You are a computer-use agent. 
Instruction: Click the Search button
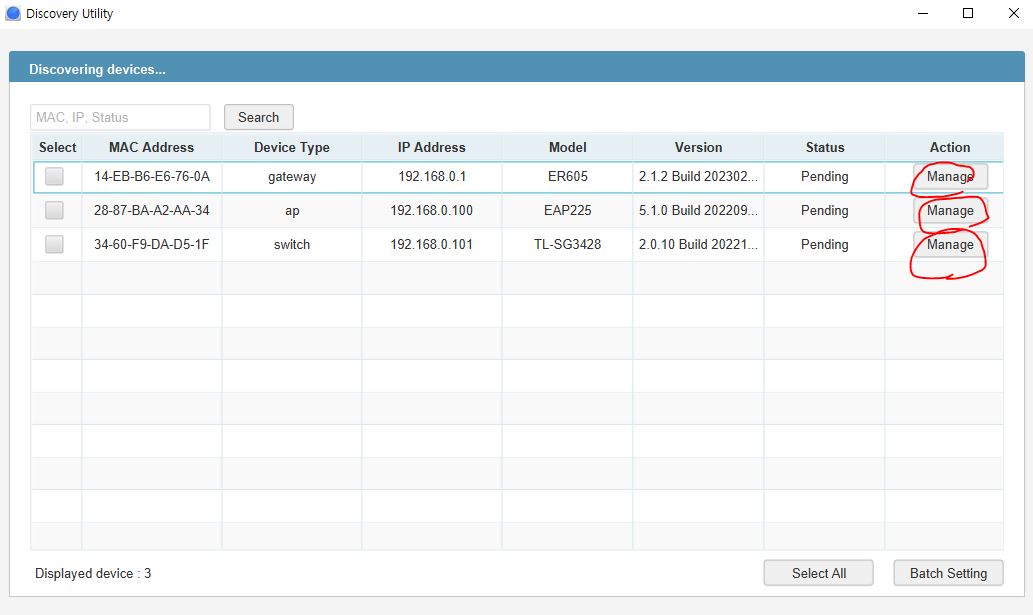pyautogui.click(x=258, y=117)
